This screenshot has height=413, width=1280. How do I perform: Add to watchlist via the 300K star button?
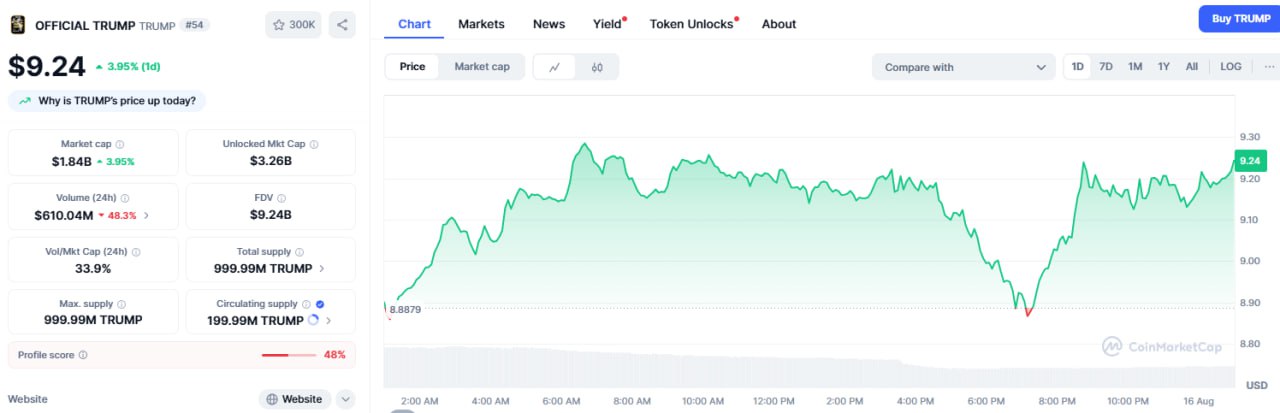pos(293,25)
